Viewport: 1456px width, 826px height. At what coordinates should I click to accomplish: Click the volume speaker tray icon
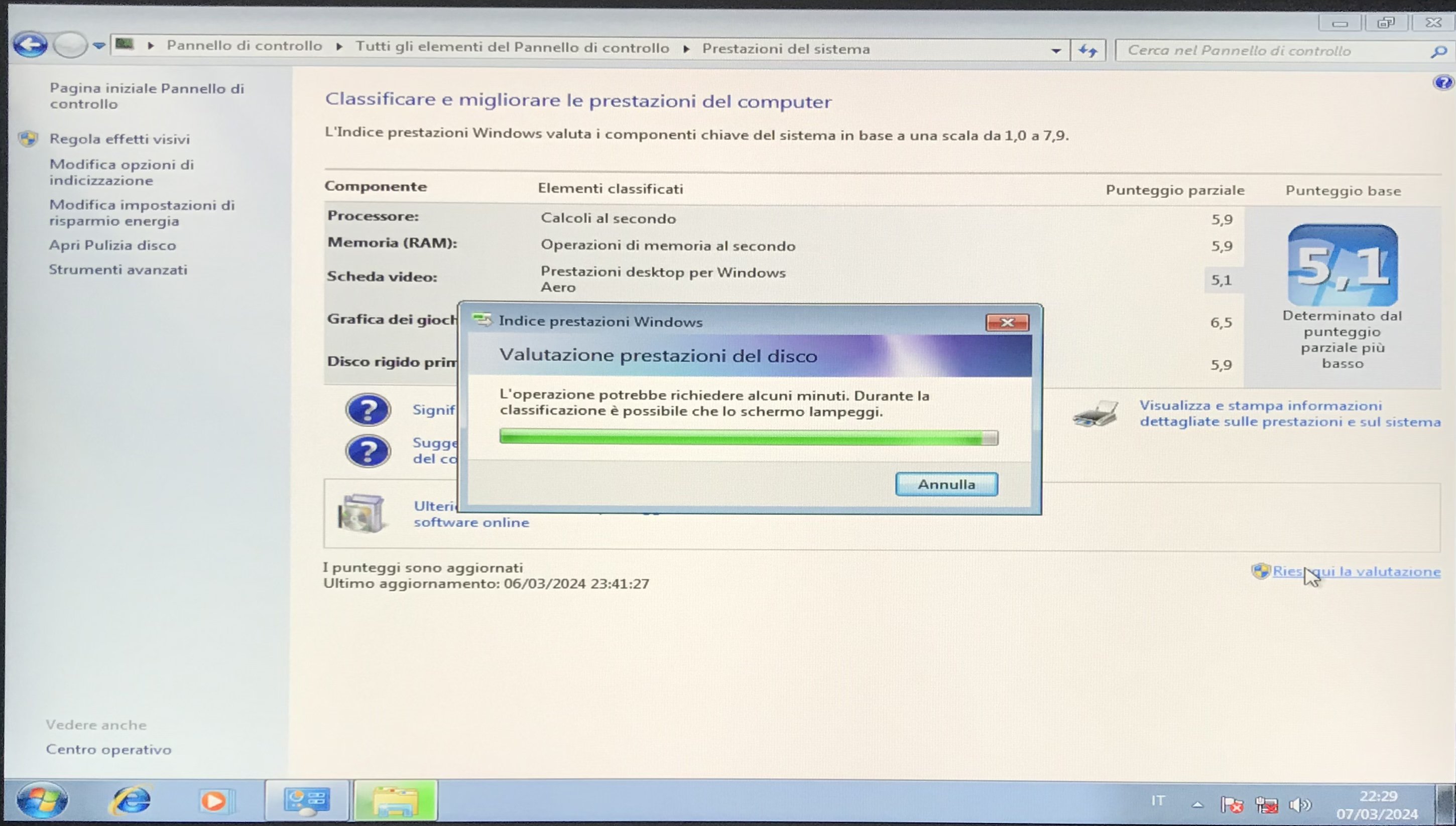point(1299,804)
